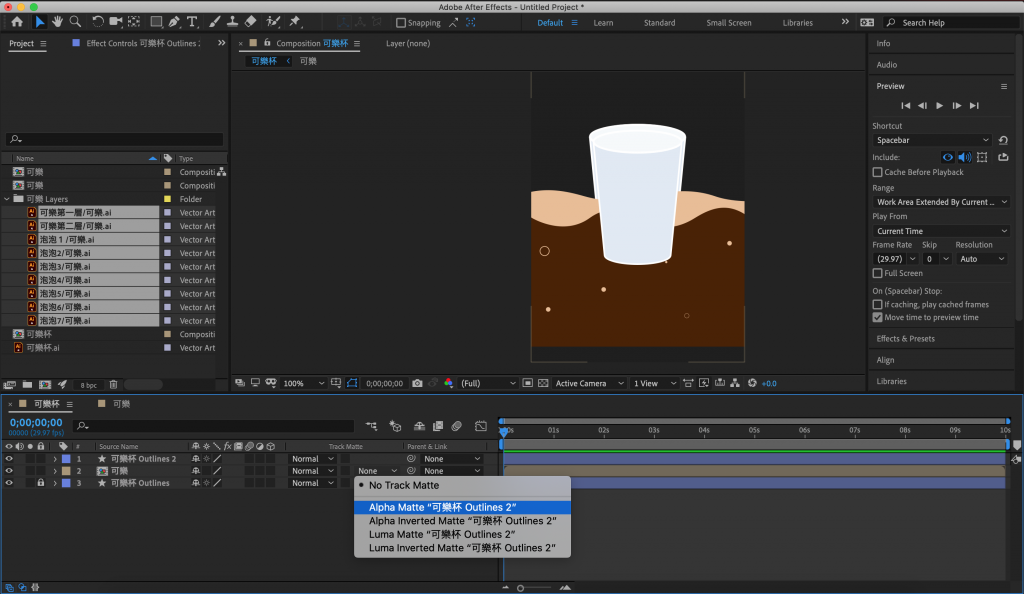Enable the Snapping checkbox
Screen dimensions: 1024x594
coord(401,23)
